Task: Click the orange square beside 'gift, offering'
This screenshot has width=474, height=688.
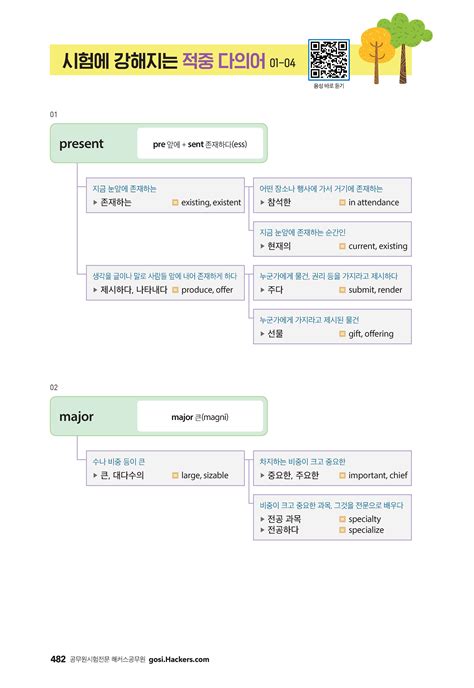Action: [x=342, y=334]
